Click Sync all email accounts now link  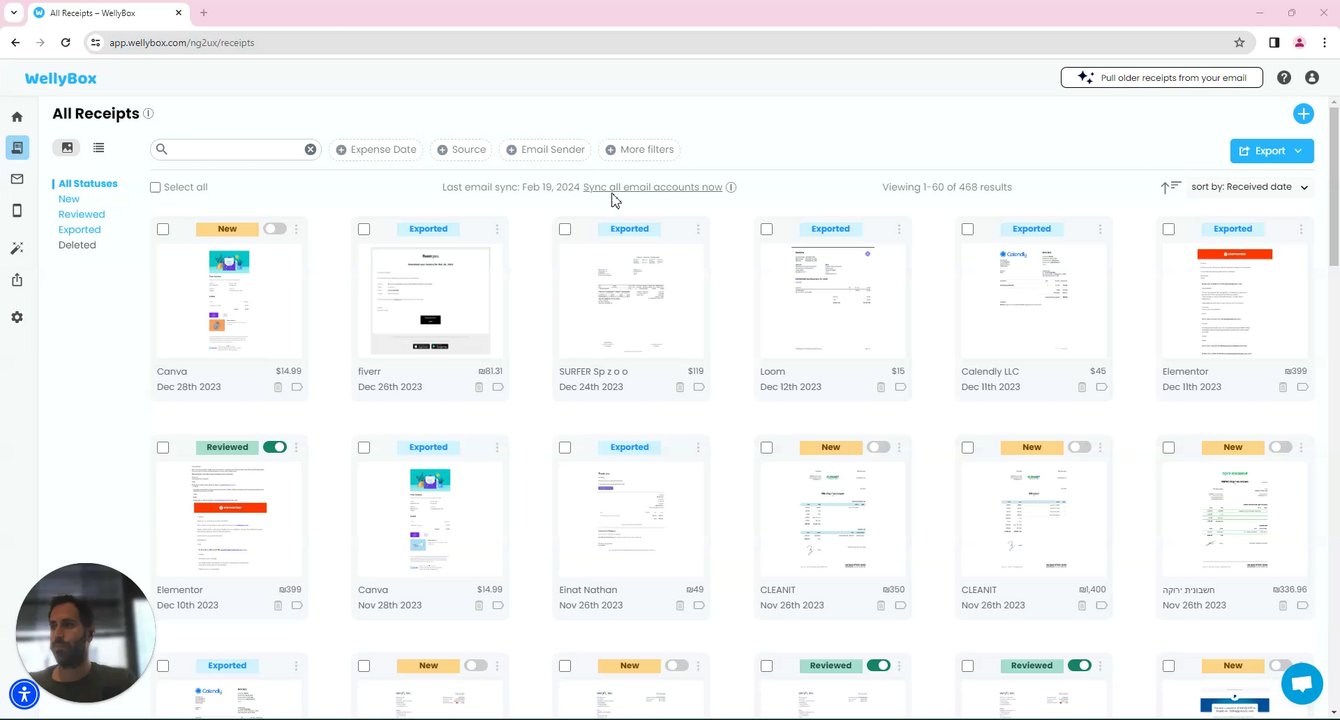coord(652,187)
